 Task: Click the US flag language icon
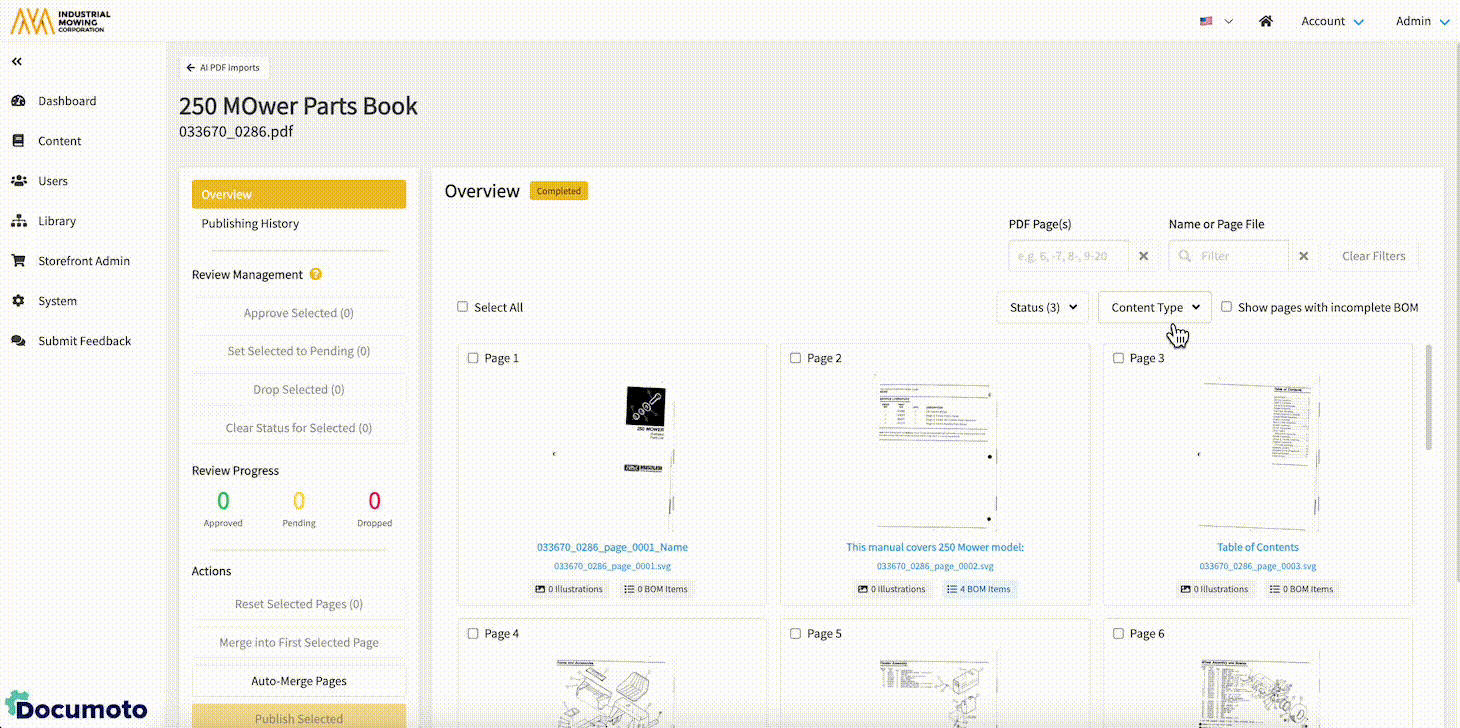pyautogui.click(x=1207, y=21)
